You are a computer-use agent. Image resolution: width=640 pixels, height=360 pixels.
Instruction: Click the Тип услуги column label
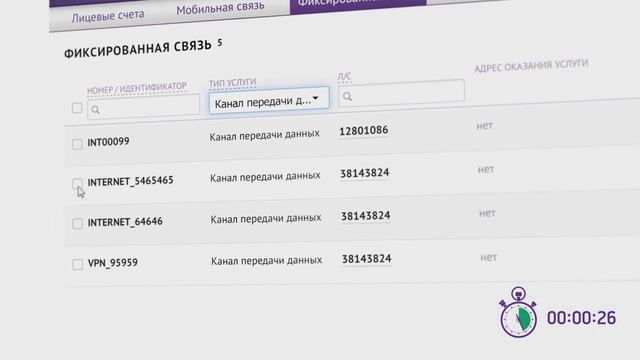pos(233,83)
